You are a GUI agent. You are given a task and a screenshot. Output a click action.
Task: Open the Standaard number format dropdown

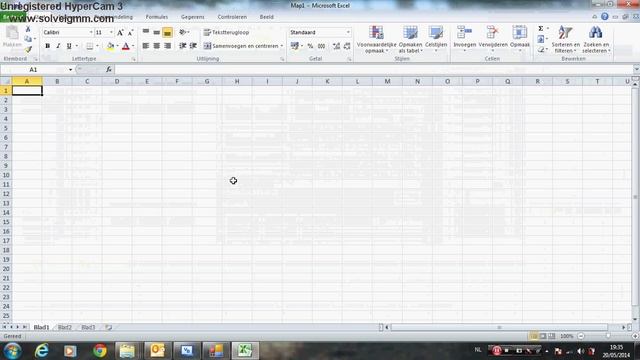(348, 32)
